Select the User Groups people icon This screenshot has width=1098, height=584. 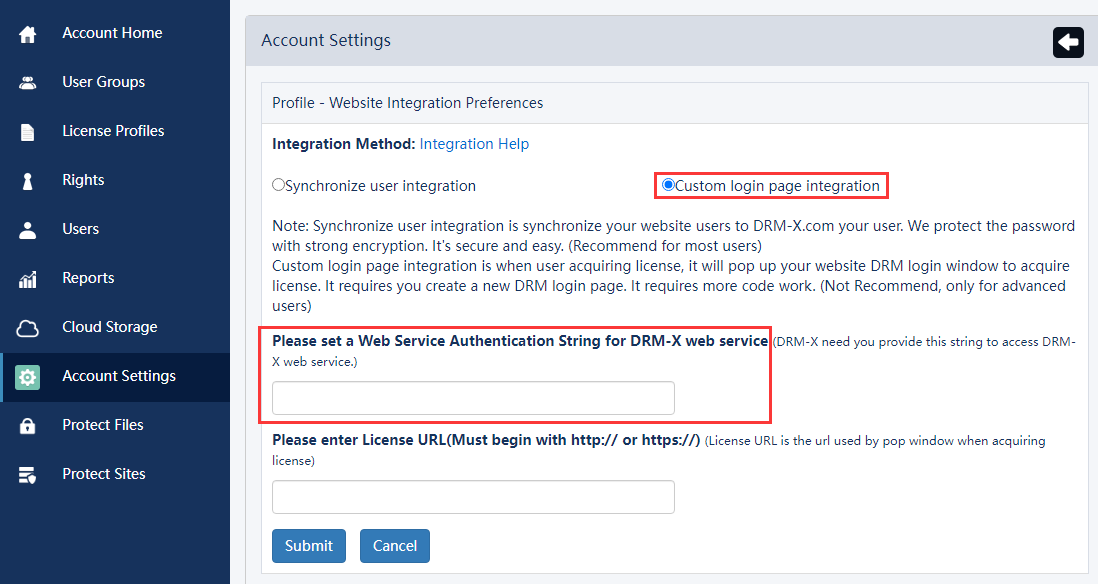pos(27,81)
